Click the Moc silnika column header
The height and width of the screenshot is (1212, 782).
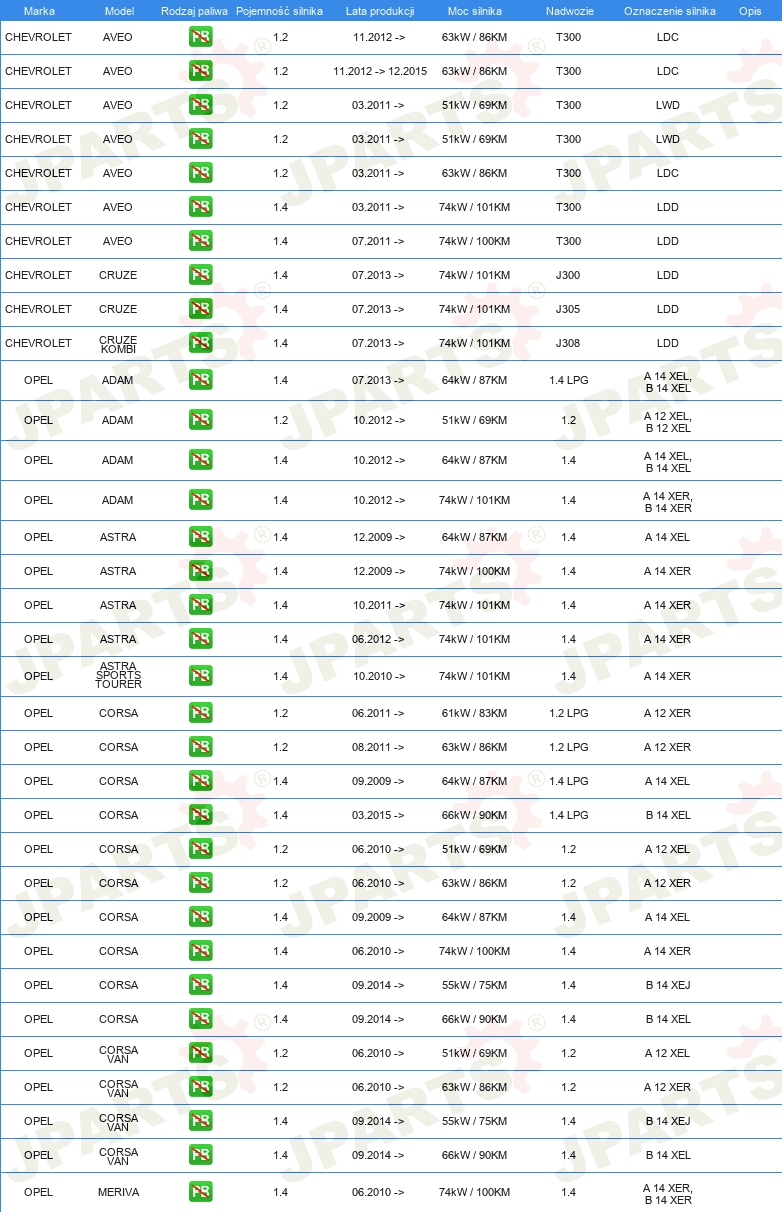coord(475,11)
